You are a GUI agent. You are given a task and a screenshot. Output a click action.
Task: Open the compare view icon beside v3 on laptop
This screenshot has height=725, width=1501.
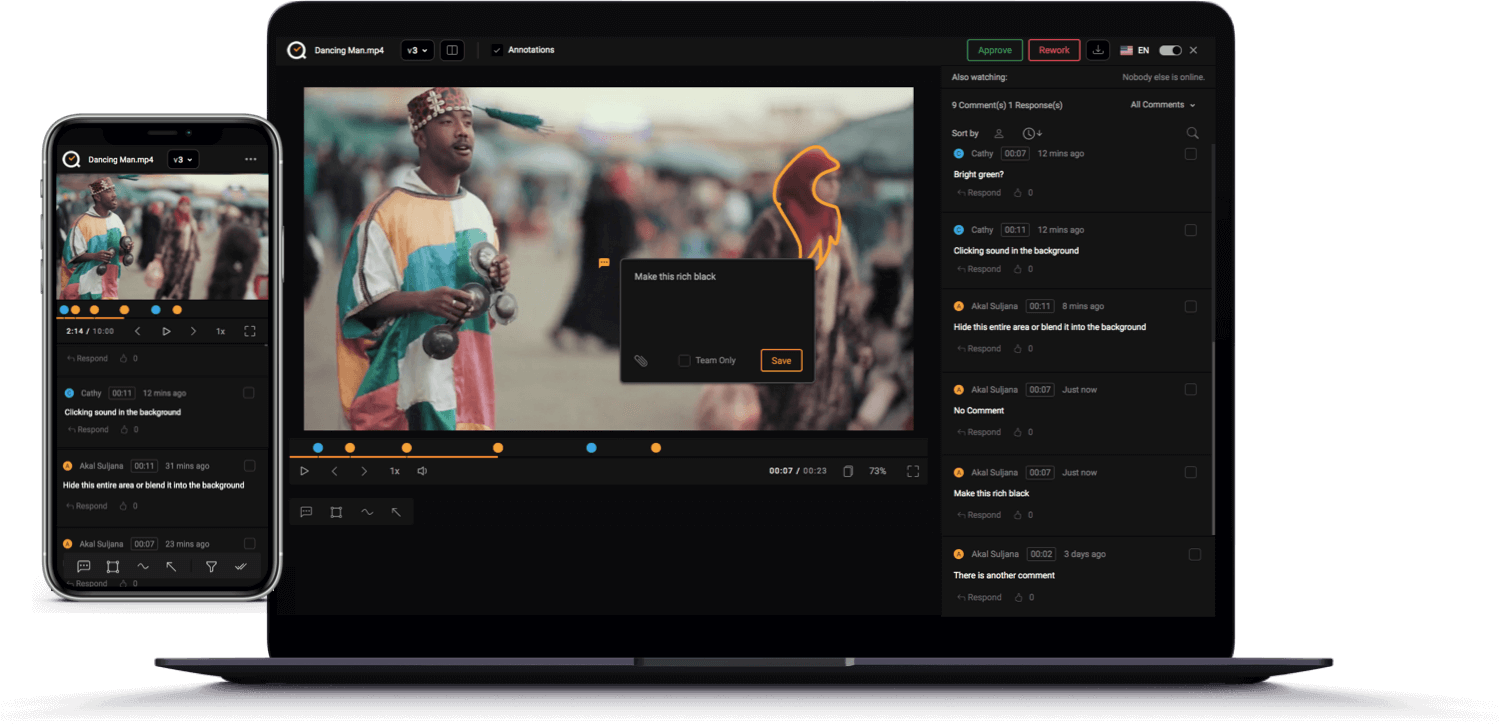452,50
